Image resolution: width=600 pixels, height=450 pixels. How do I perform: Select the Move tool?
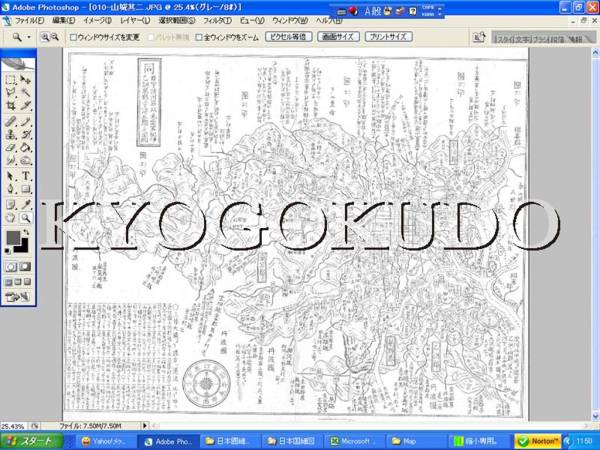tap(26, 80)
